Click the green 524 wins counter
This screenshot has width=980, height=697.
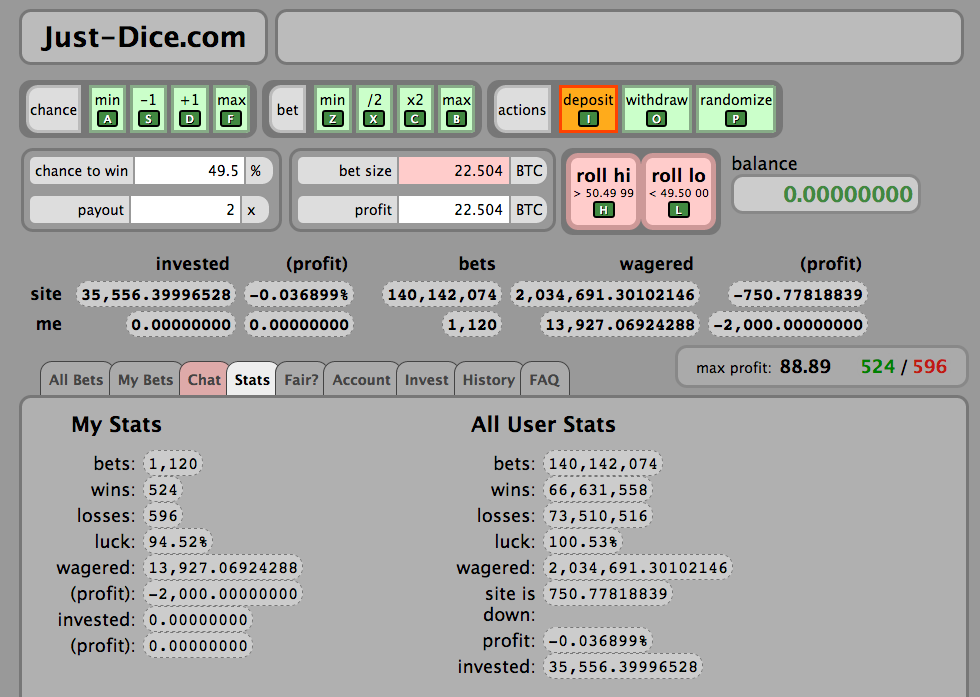point(878,366)
